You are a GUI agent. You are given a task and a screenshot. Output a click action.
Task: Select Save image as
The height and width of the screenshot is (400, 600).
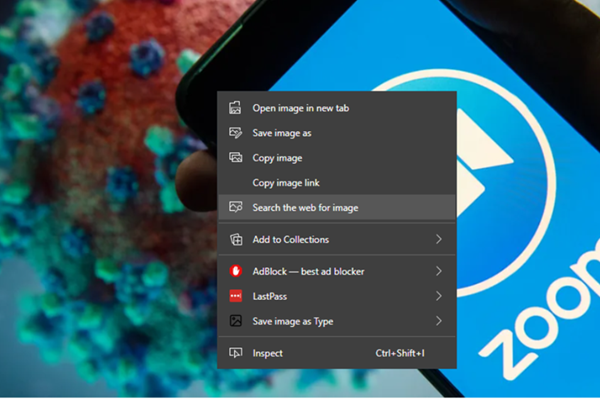pos(337,133)
